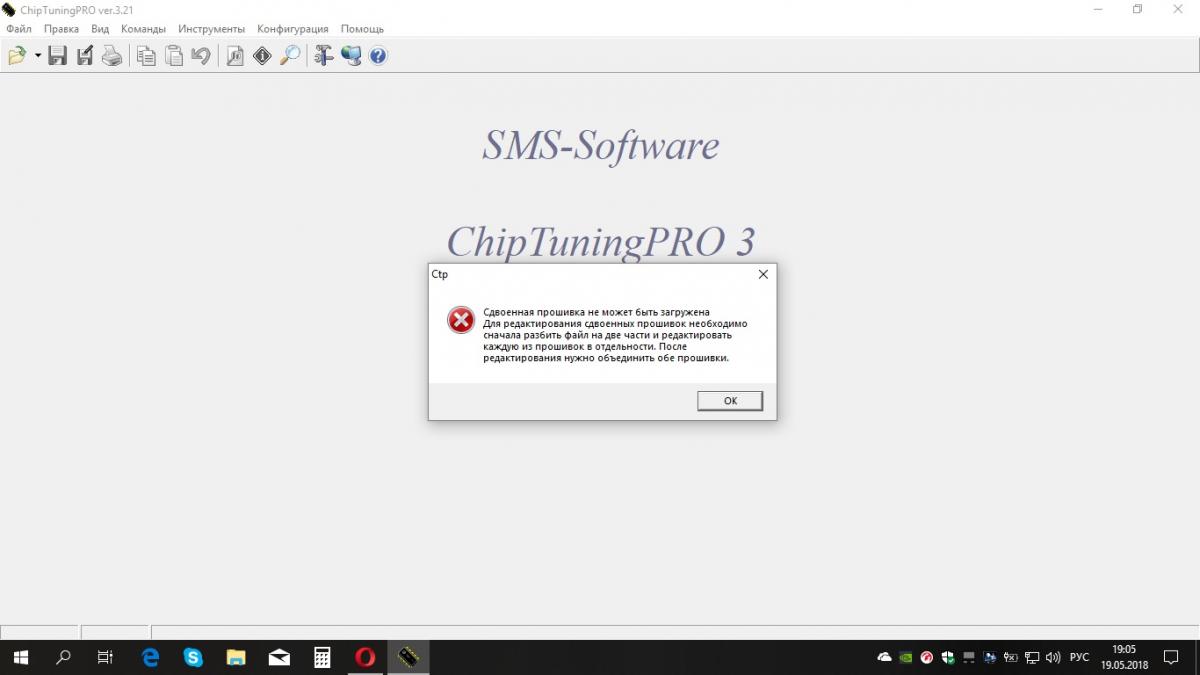Image resolution: width=1200 pixels, height=675 pixels.
Task: Switch the РУС keyboard language indicator
Action: pyautogui.click(x=1079, y=657)
